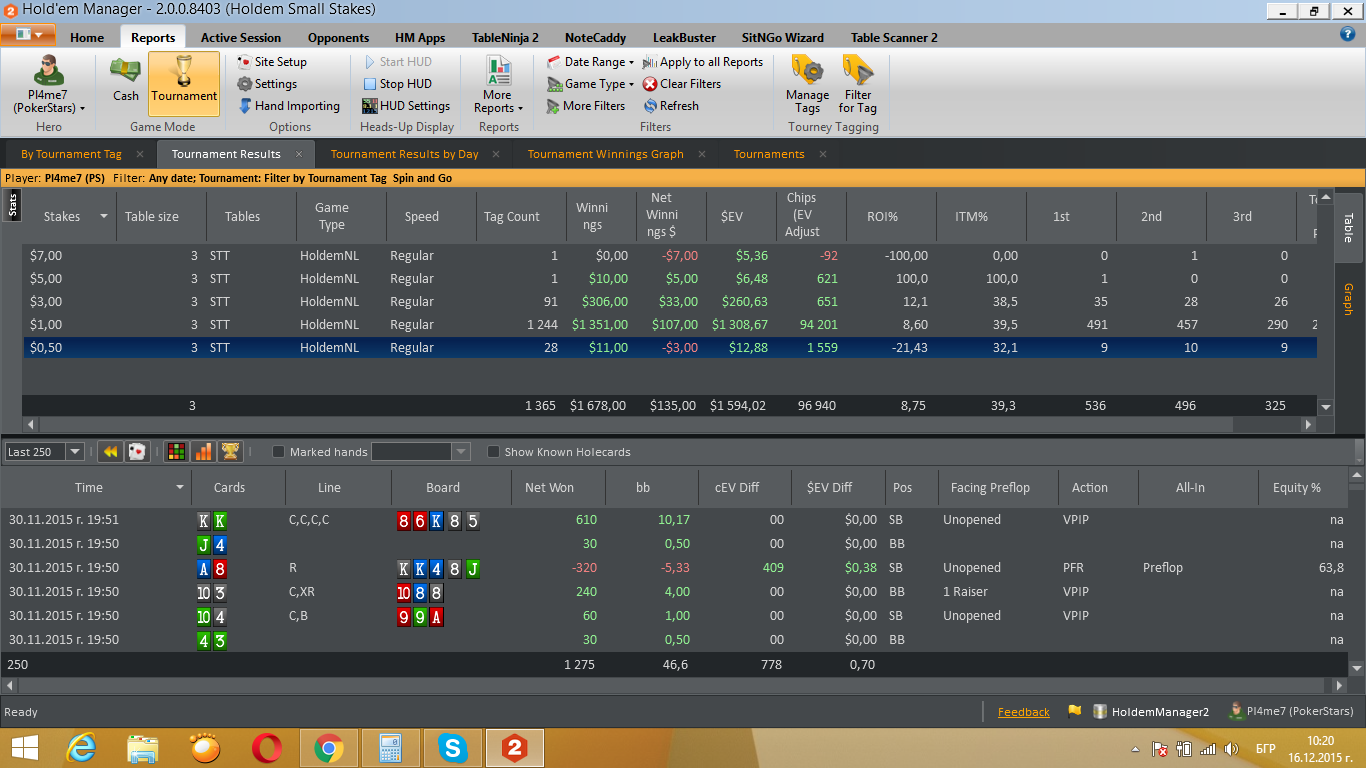Sort results by the ROI% column
Screen dimensions: 1366x768
click(881, 217)
